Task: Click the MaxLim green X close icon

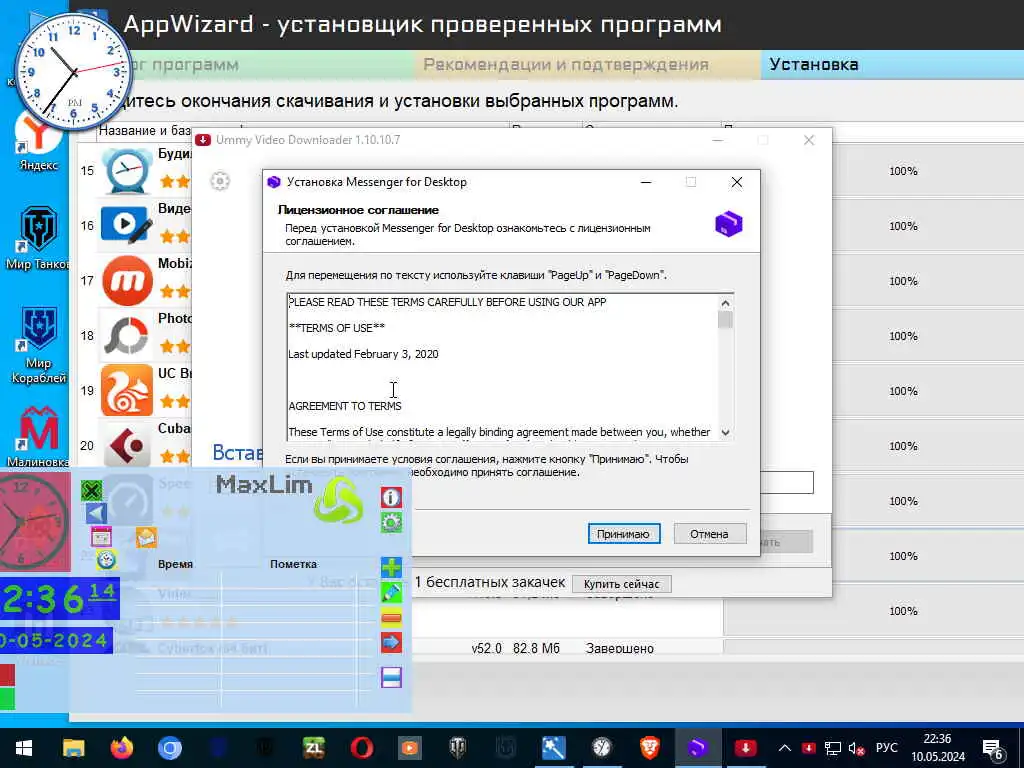Action: click(x=92, y=490)
